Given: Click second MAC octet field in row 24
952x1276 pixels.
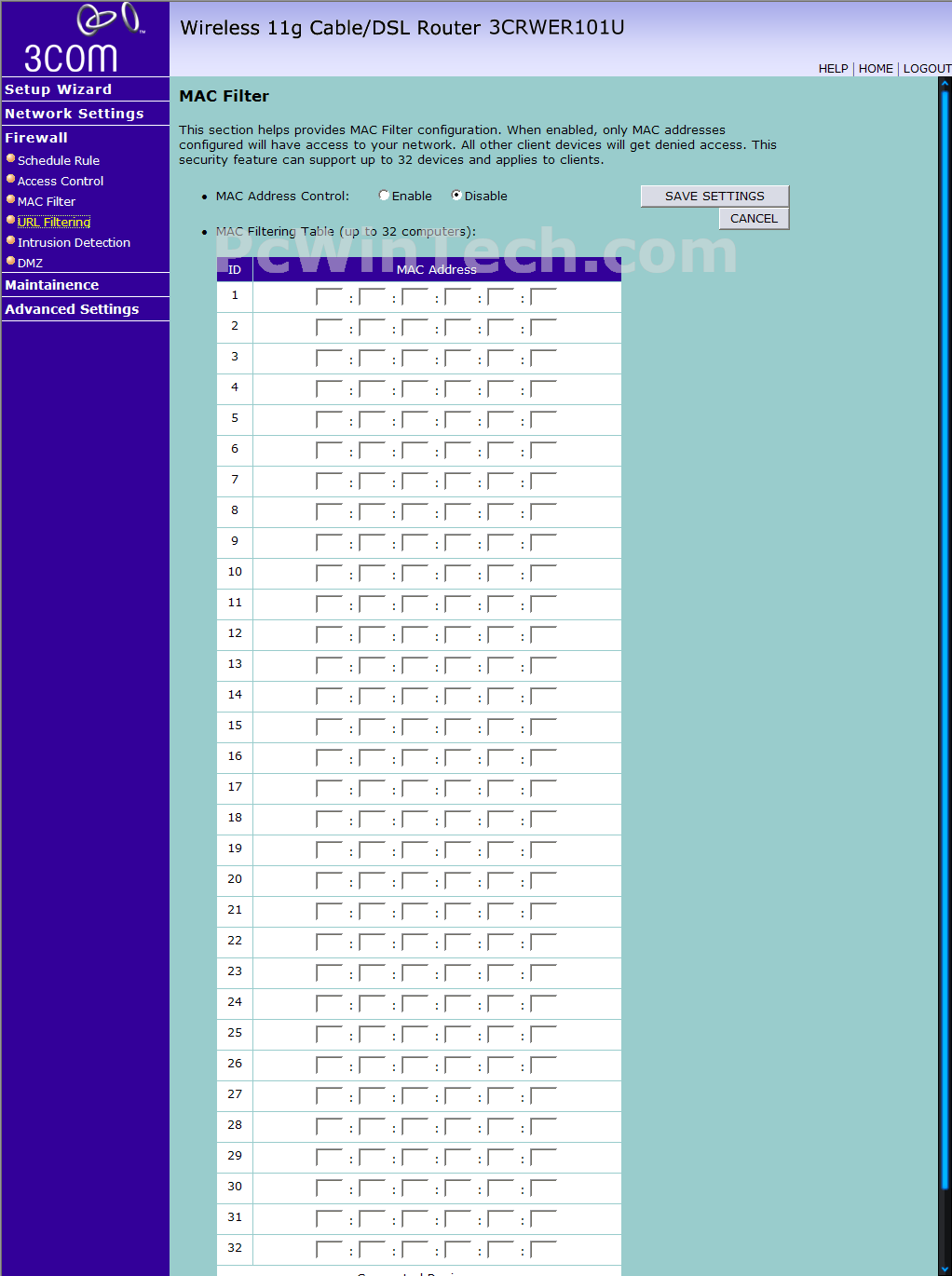Looking at the screenshot, I should pyautogui.click(x=373, y=1004).
